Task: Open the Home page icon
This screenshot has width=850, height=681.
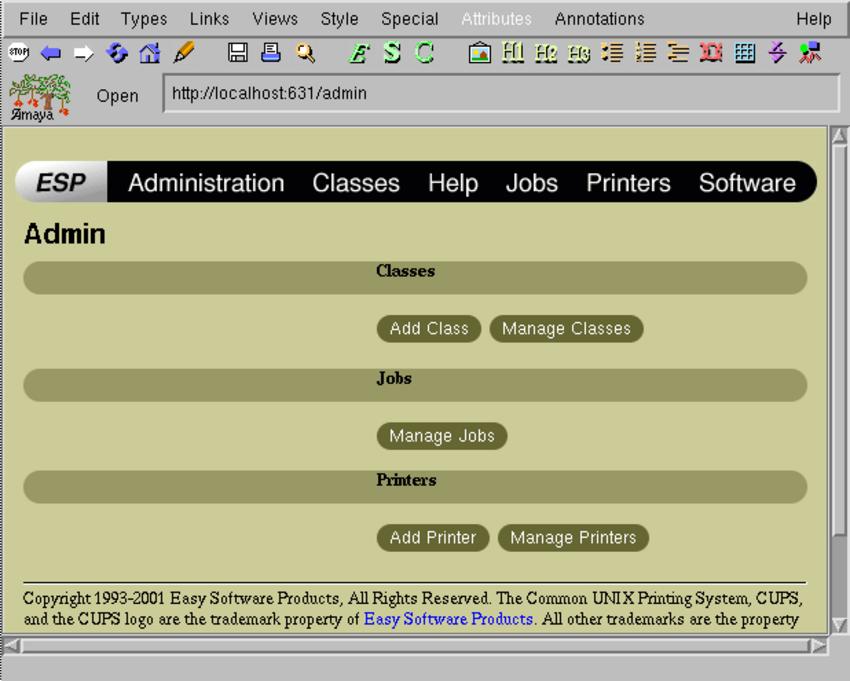Action: 150,53
